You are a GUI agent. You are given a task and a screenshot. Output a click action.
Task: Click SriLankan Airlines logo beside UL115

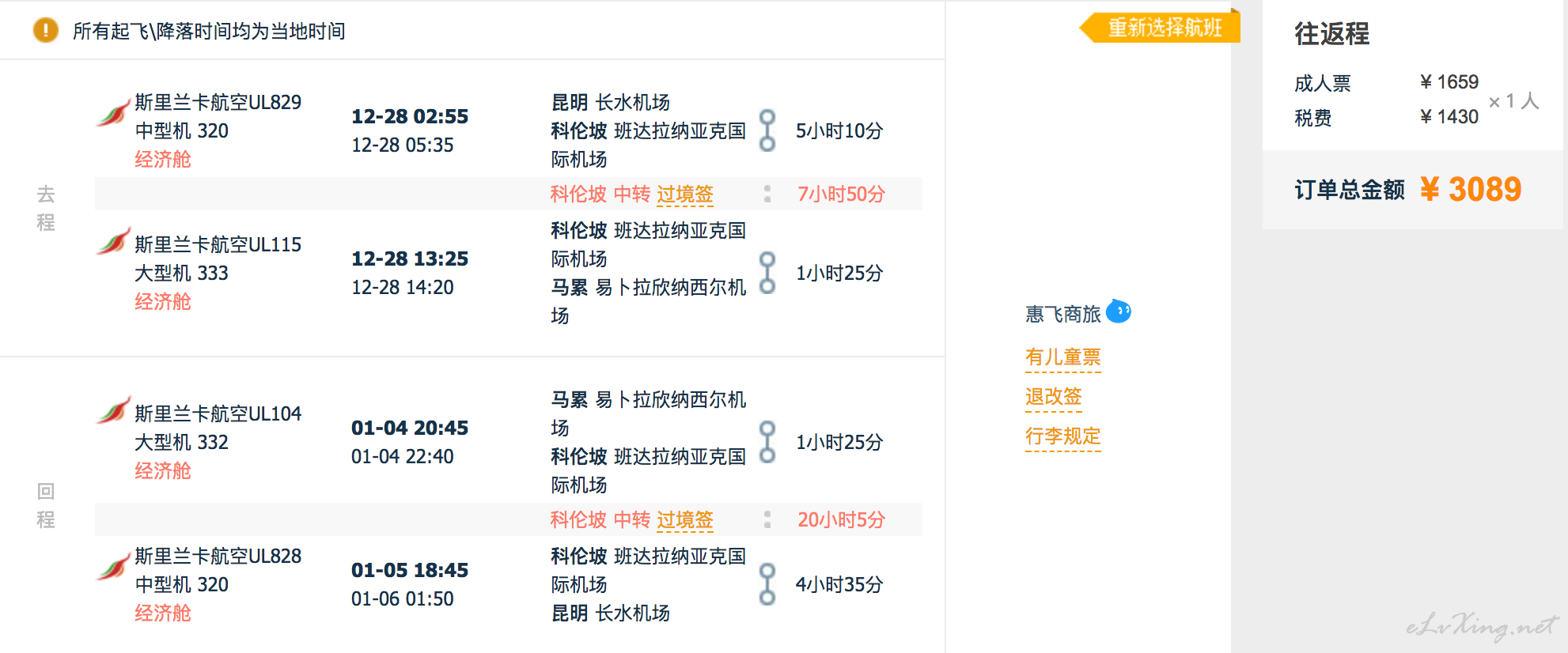point(113,241)
